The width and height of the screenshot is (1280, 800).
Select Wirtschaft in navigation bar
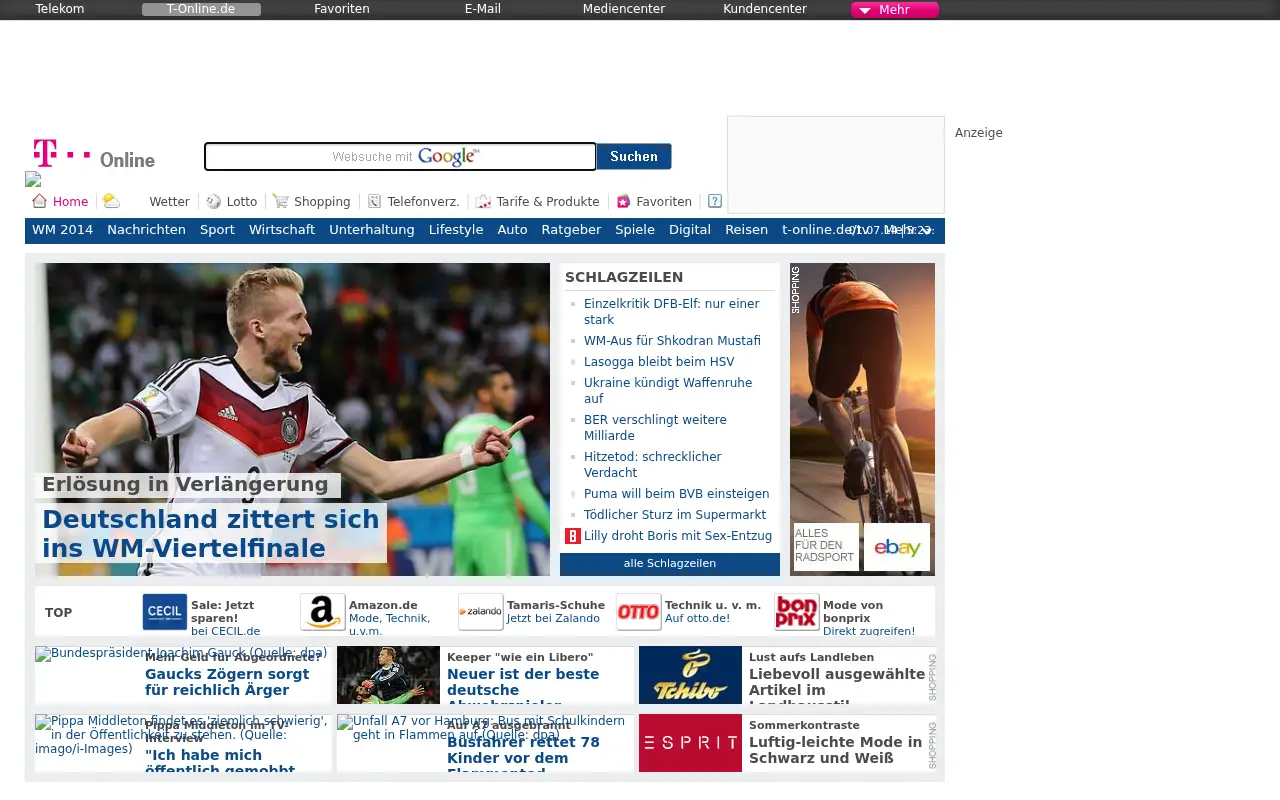[x=282, y=230]
